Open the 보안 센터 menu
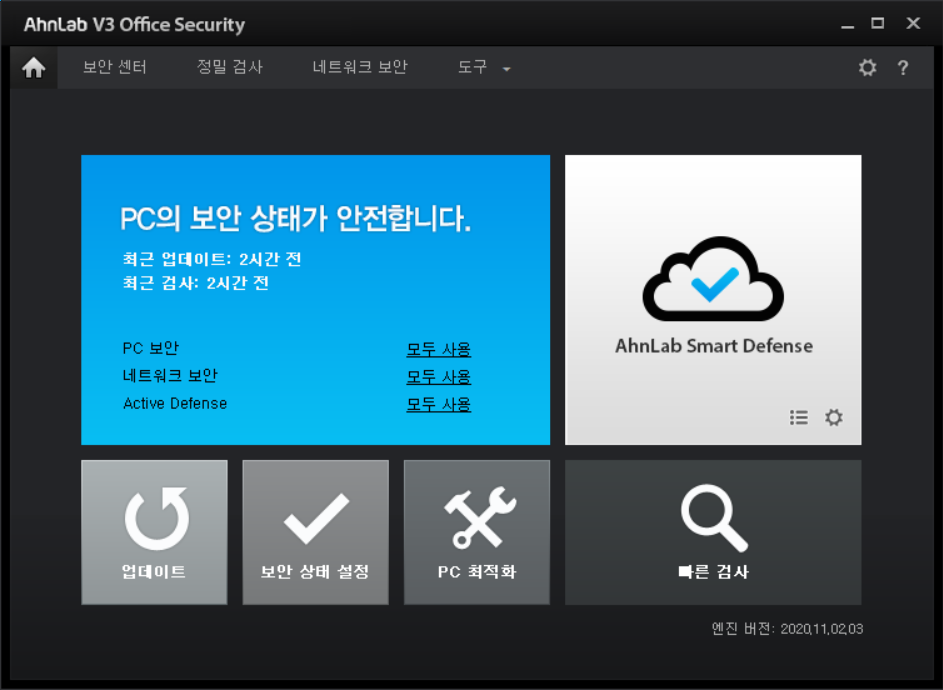 point(115,68)
